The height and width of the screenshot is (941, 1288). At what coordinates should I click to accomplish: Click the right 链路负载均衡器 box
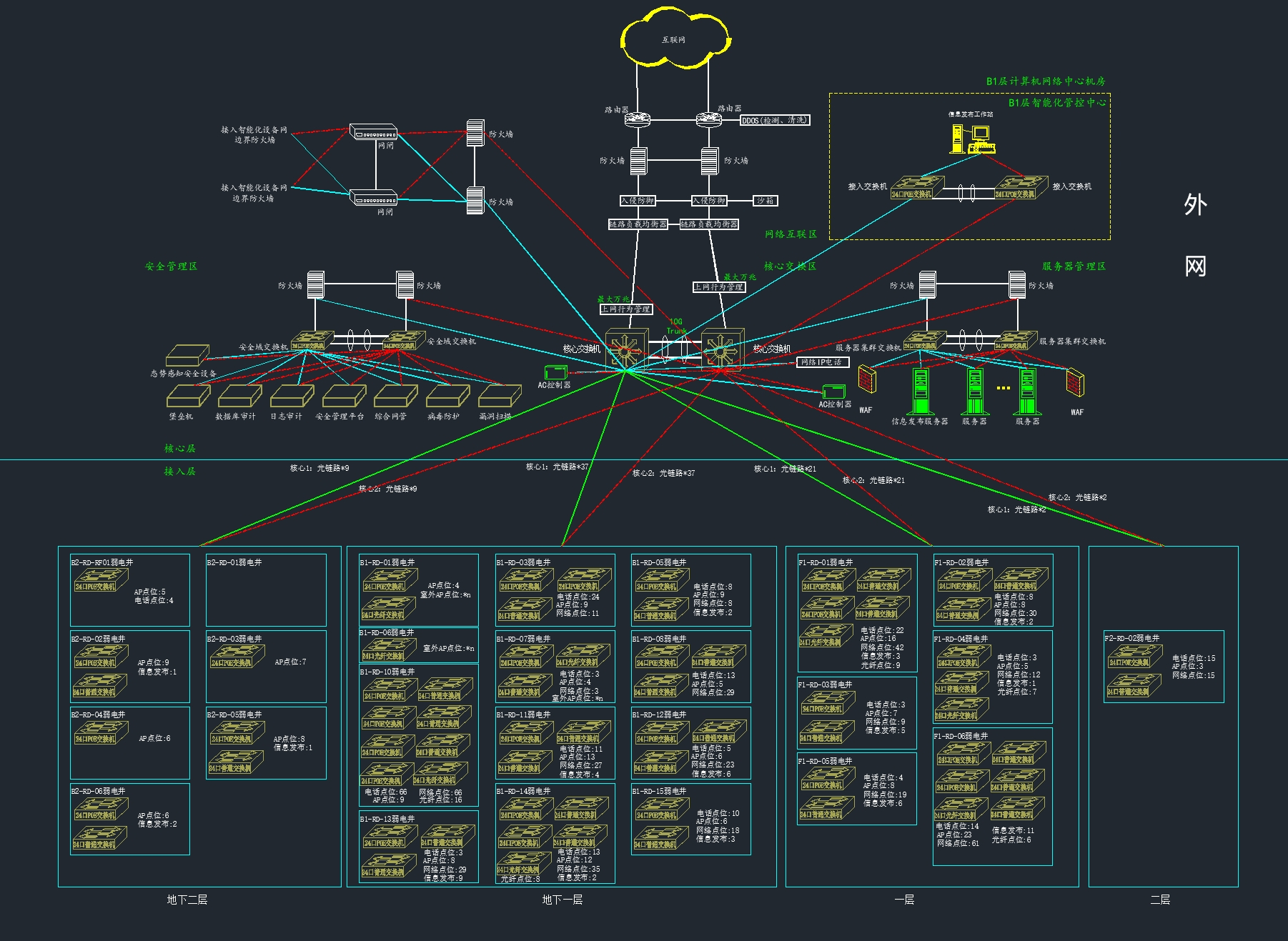(708, 224)
